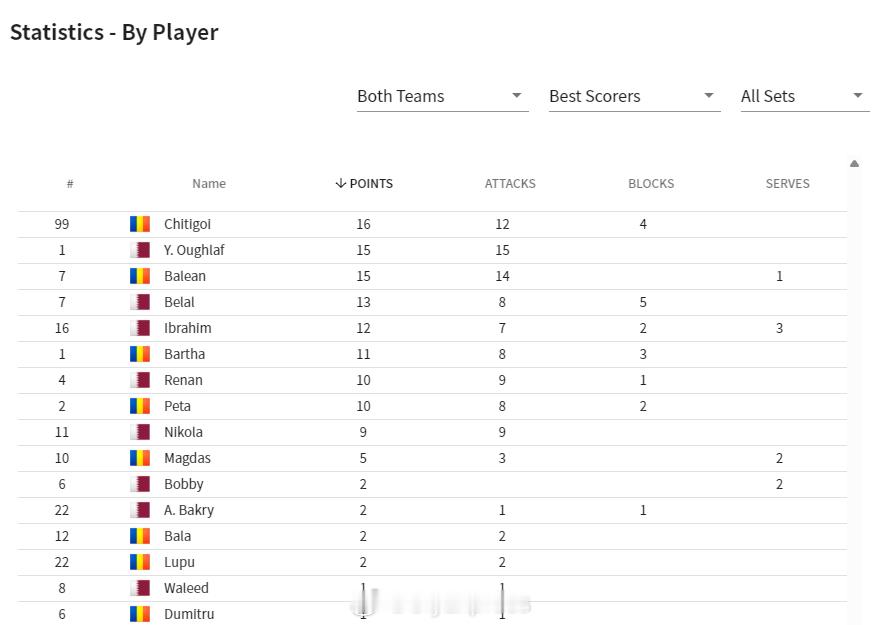The image size is (883, 625).
Task: Click the flag icon beside Renan
Action: pos(140,380)
